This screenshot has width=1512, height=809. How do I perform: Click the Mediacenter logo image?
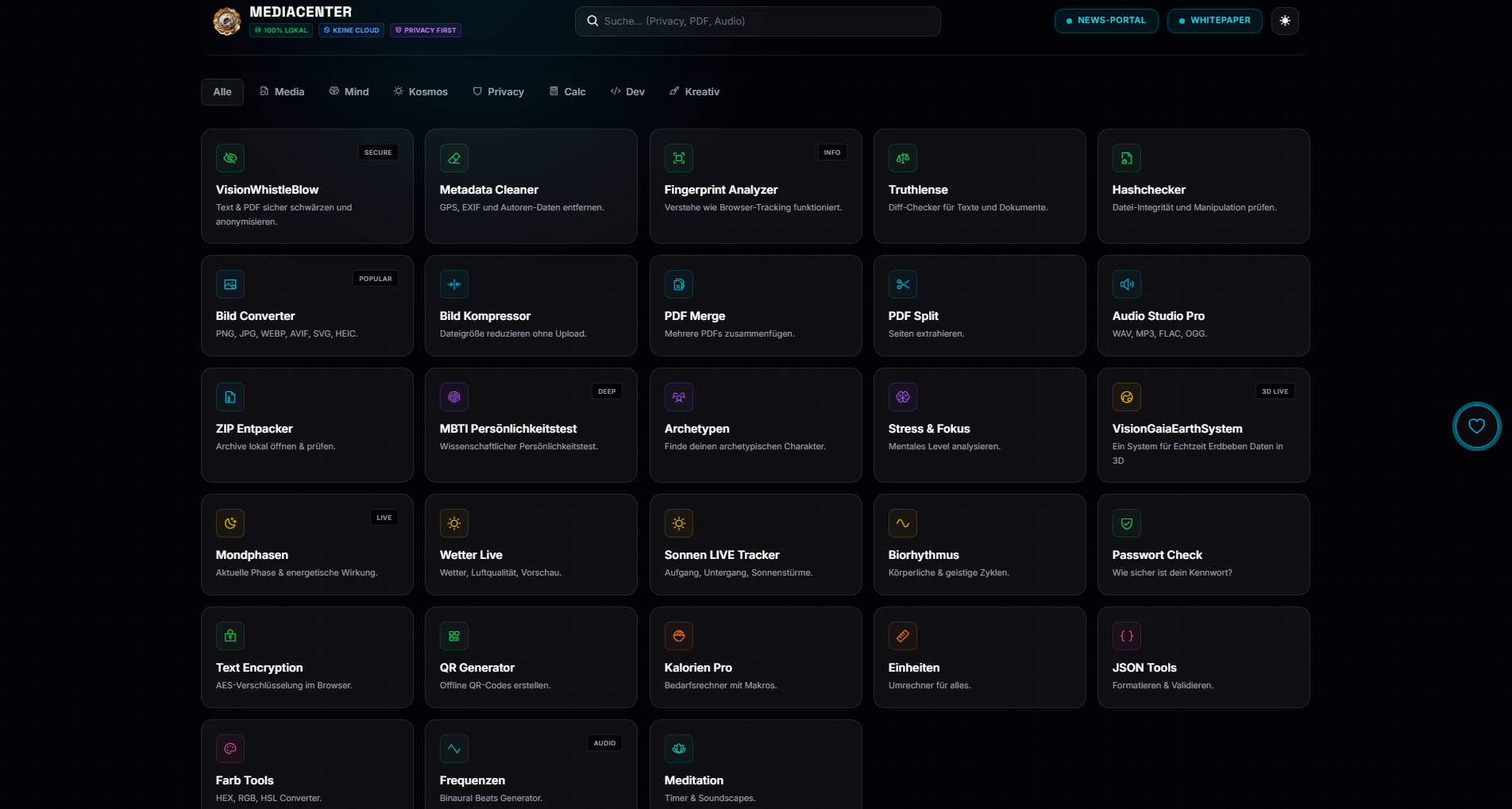227,21
